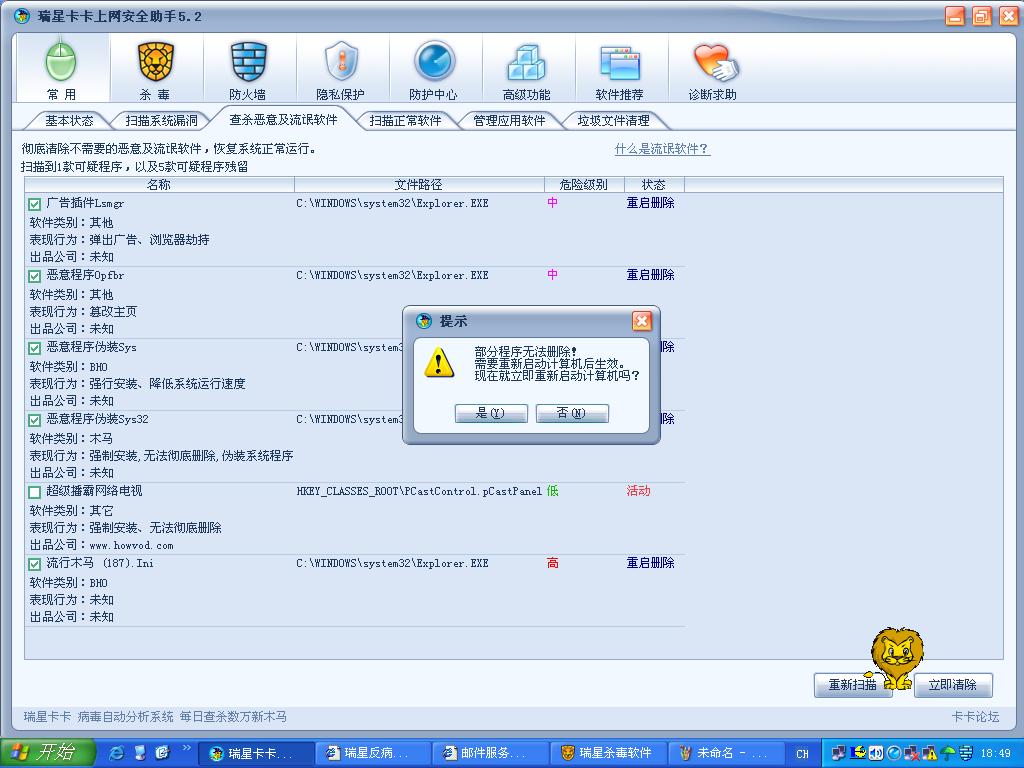The width and height of the screenshot is (1024, 768).
Task: Click the 立即清除 button
Action: (x=953, y=685)
